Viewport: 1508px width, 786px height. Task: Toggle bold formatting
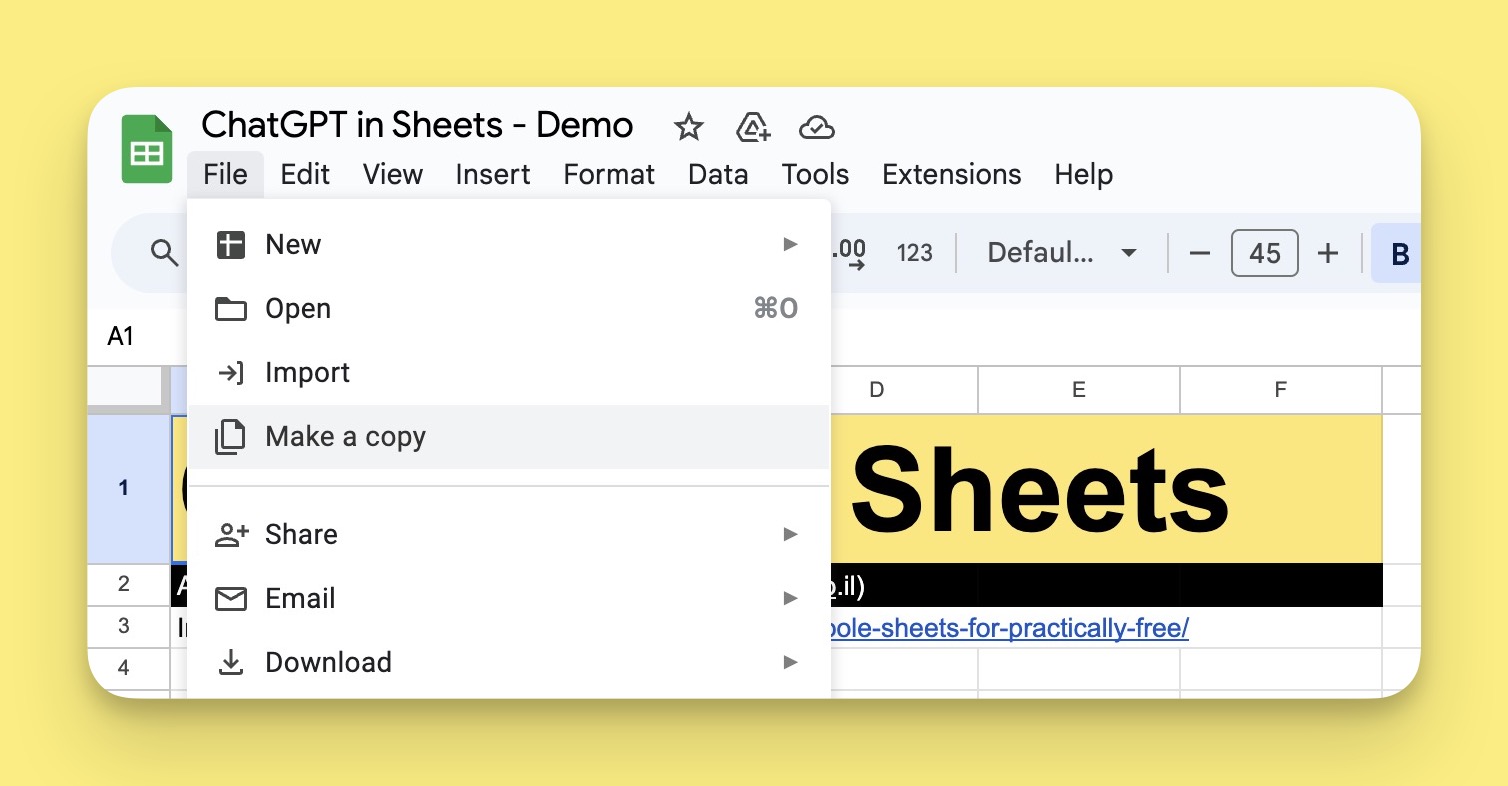(1396, 253)
